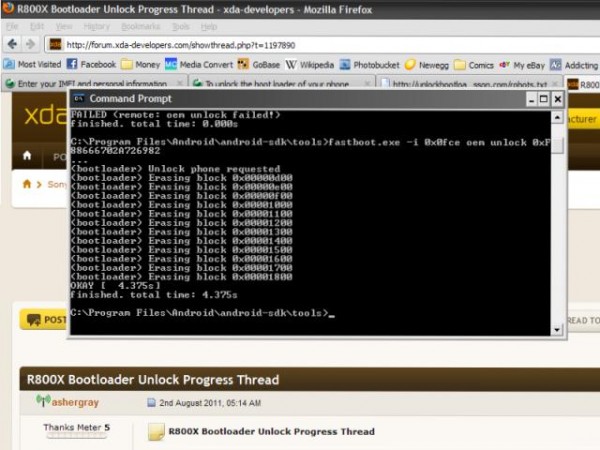Click the xda logo on forum page
The height and width of the screenshot is (450, 600).
(x=45, y=115)
